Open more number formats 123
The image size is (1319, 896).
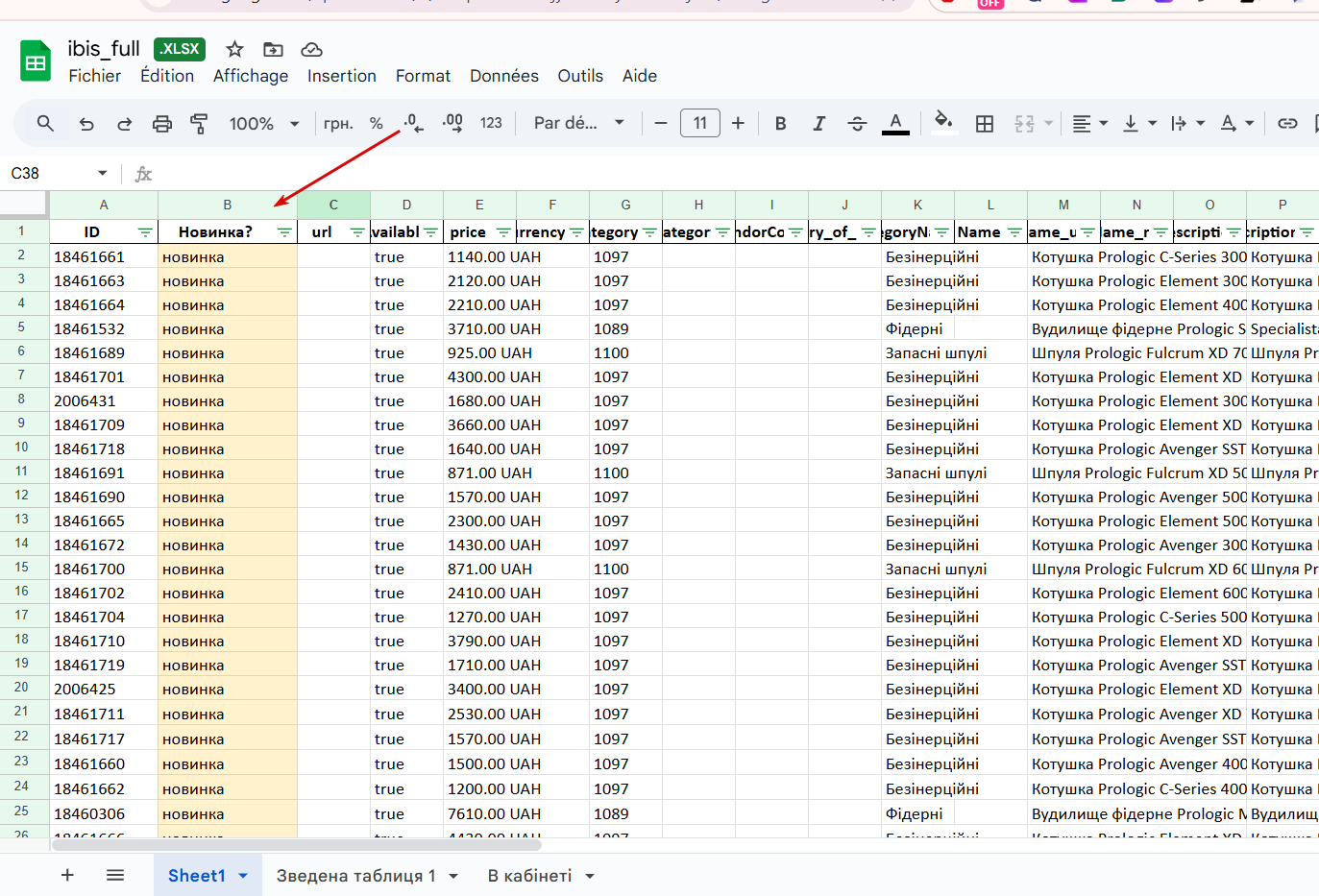(491, 123)
